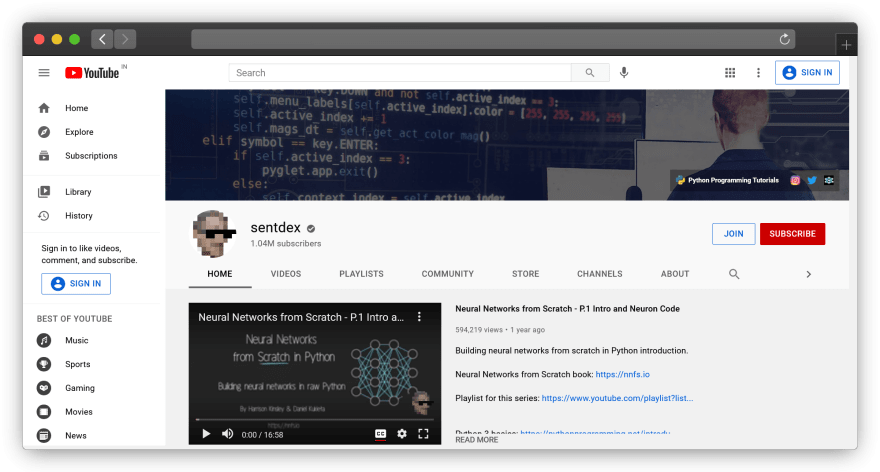Viewport: 880px width, 472px height.
Task: Click the JOIN button
Action: [734, 234]
